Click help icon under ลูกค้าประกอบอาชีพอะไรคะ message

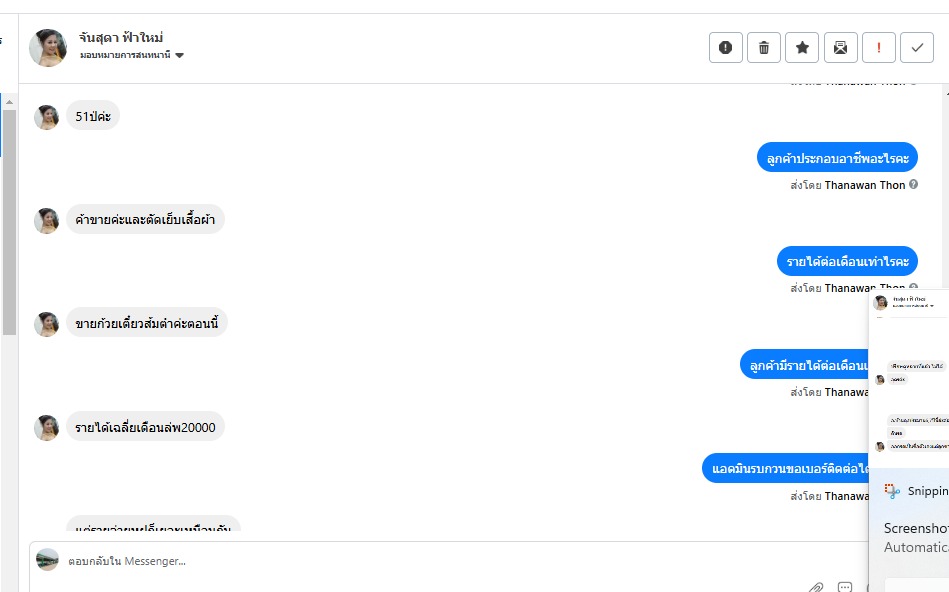click(913, 185)
